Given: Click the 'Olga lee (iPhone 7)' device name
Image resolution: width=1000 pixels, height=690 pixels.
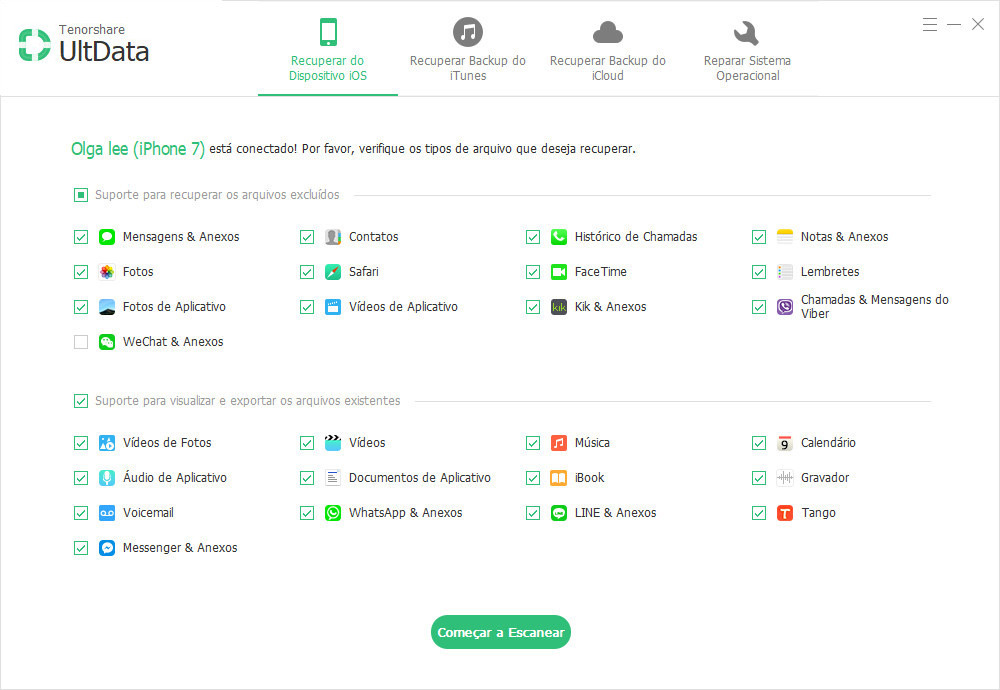Looking at the screenshot, I should pyautogui.click(x=138, y=149).
